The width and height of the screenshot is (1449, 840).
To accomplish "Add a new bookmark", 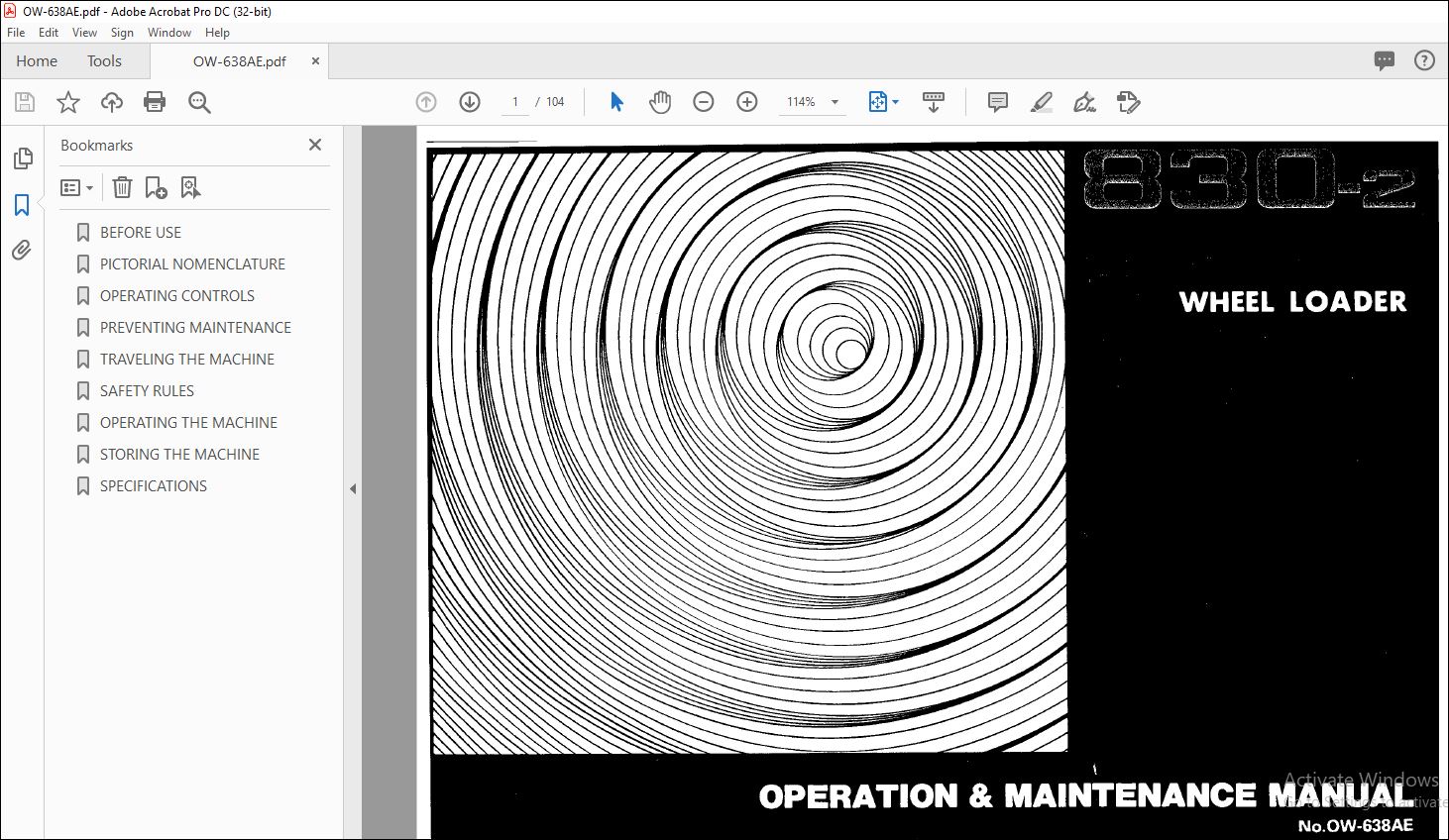I will [x=156, y=187].
